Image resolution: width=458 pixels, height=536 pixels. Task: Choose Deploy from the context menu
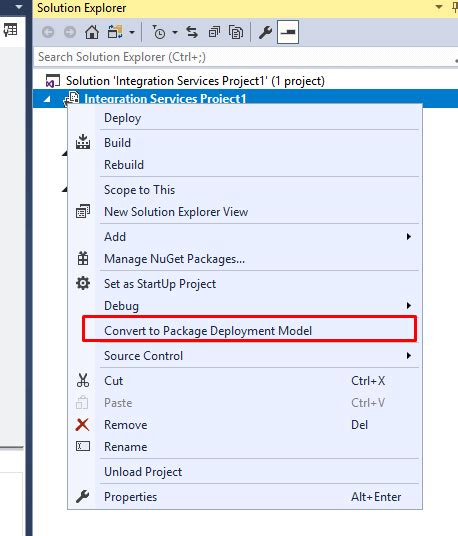click(x=245, y=118)
